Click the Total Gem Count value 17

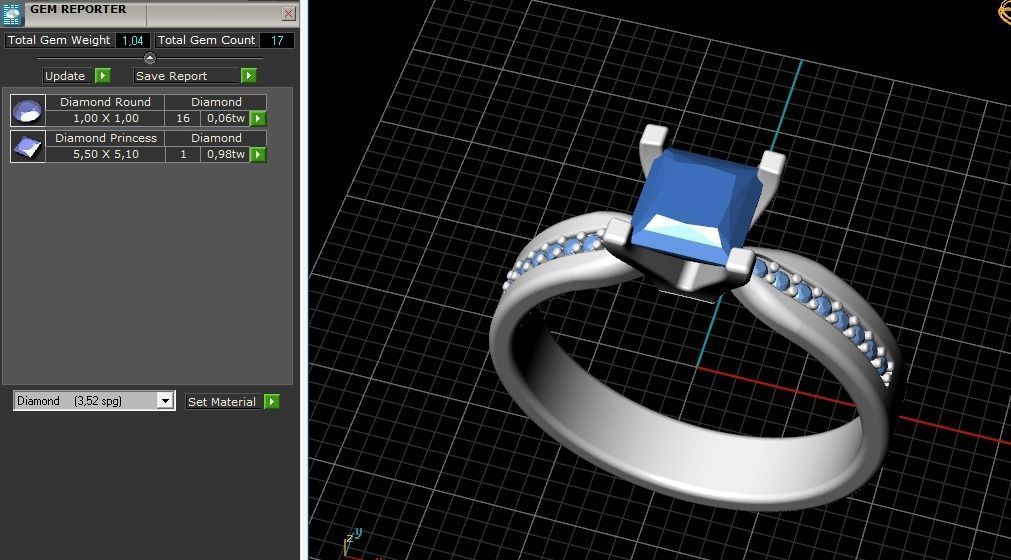[277, 41]
